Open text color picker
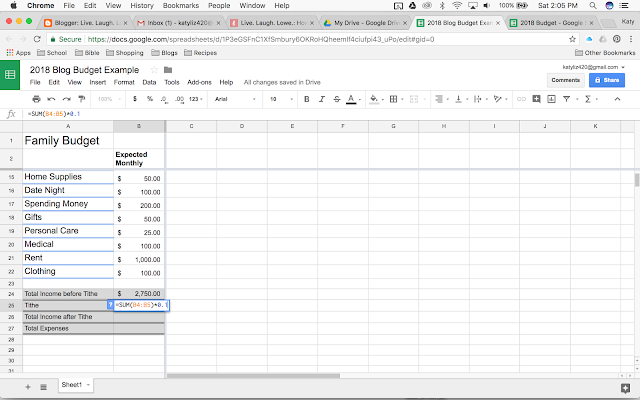The width and height of the screenshot is (640, 400). coord(351,99)
